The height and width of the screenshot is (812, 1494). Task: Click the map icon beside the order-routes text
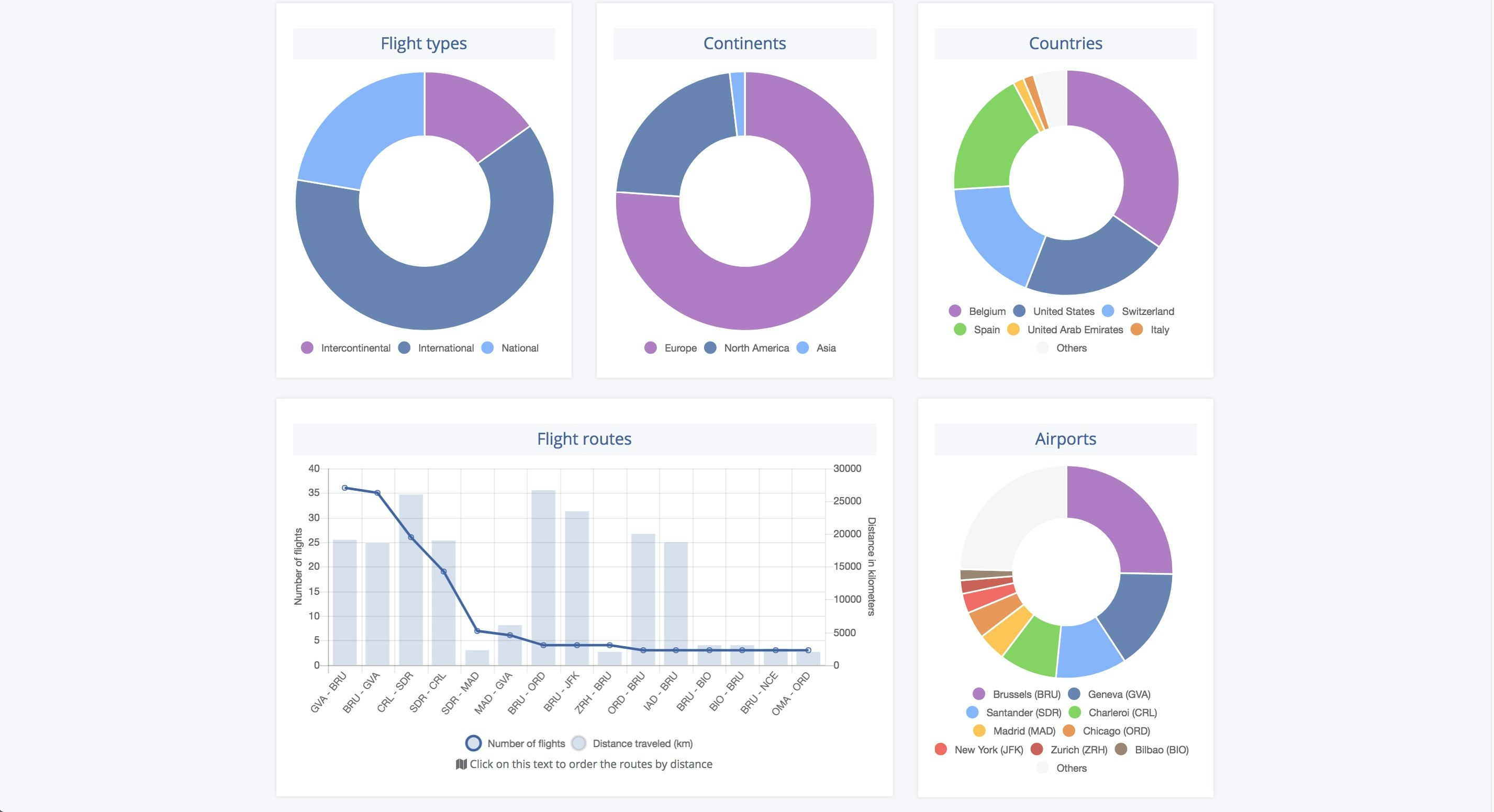pos(461,764)
